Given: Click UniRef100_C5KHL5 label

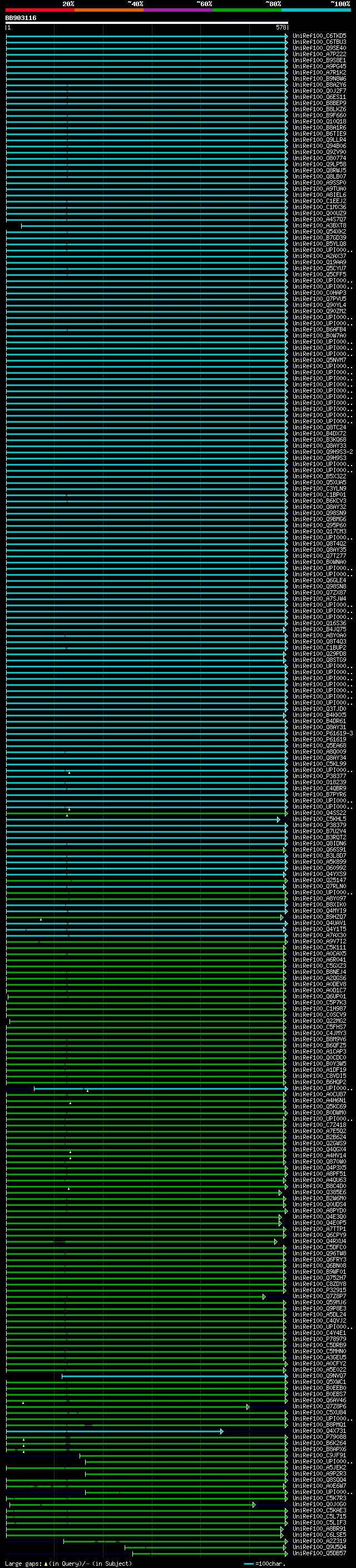Looking at the screenshot, I should (x=319, y=819).
